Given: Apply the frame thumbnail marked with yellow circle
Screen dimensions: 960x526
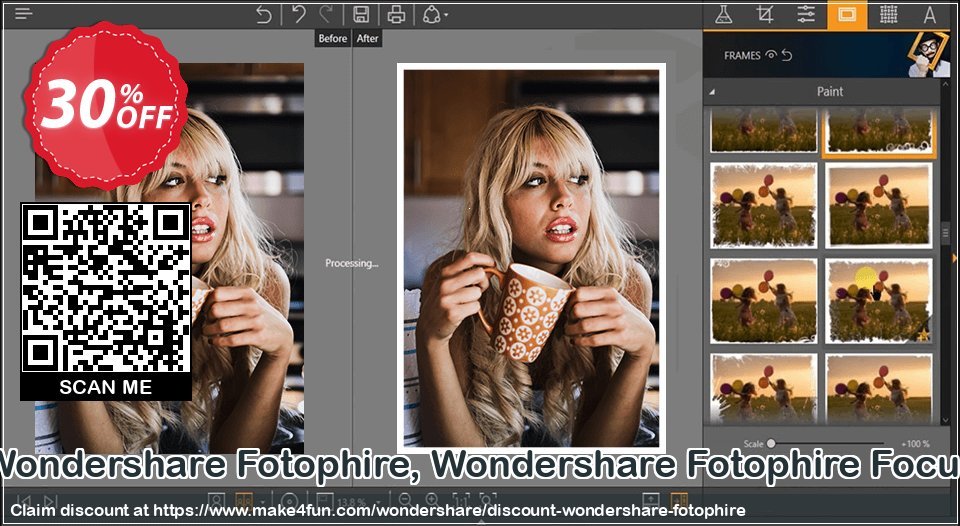Looking at the screenshot, I should (879, 301).
